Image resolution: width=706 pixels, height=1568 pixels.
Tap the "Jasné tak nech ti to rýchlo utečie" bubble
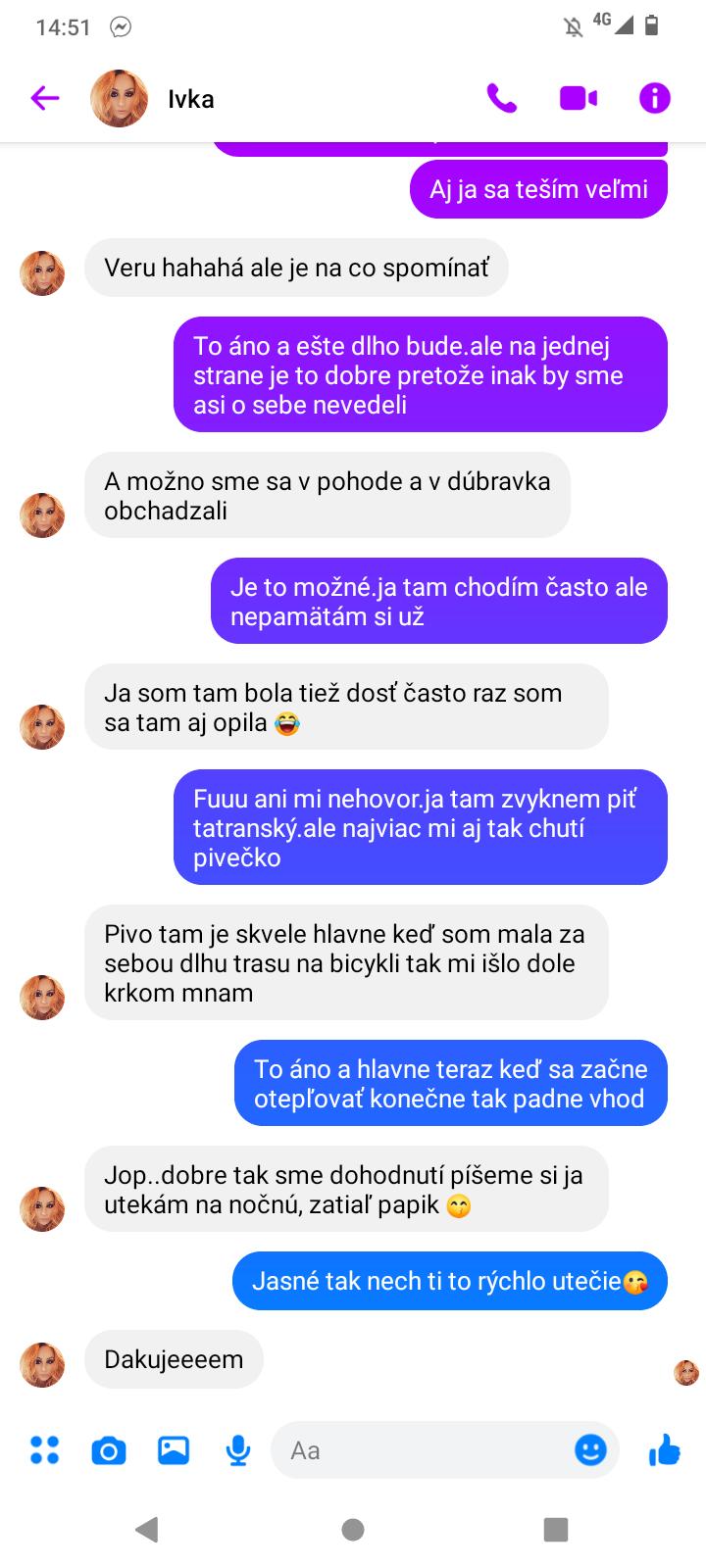[x=450, y=1281]
